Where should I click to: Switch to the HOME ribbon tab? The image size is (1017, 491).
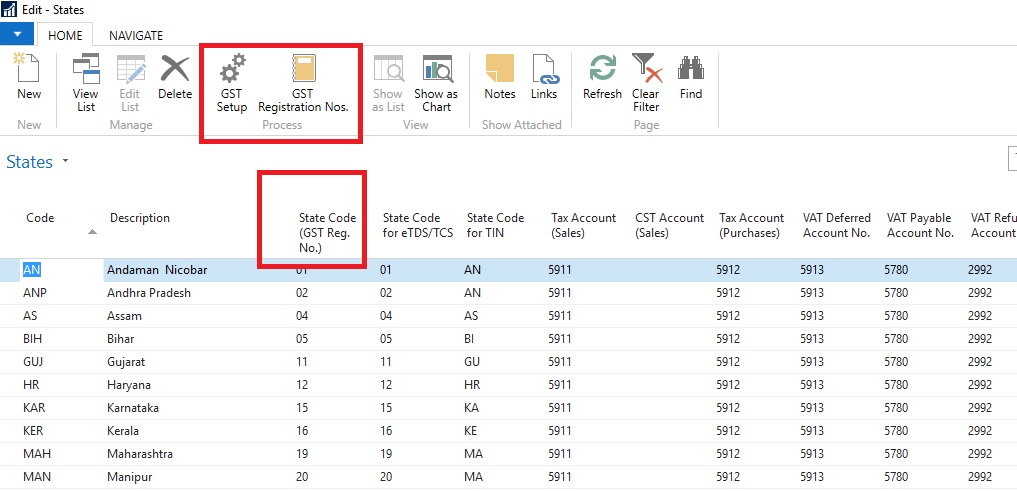pos(66,35)
